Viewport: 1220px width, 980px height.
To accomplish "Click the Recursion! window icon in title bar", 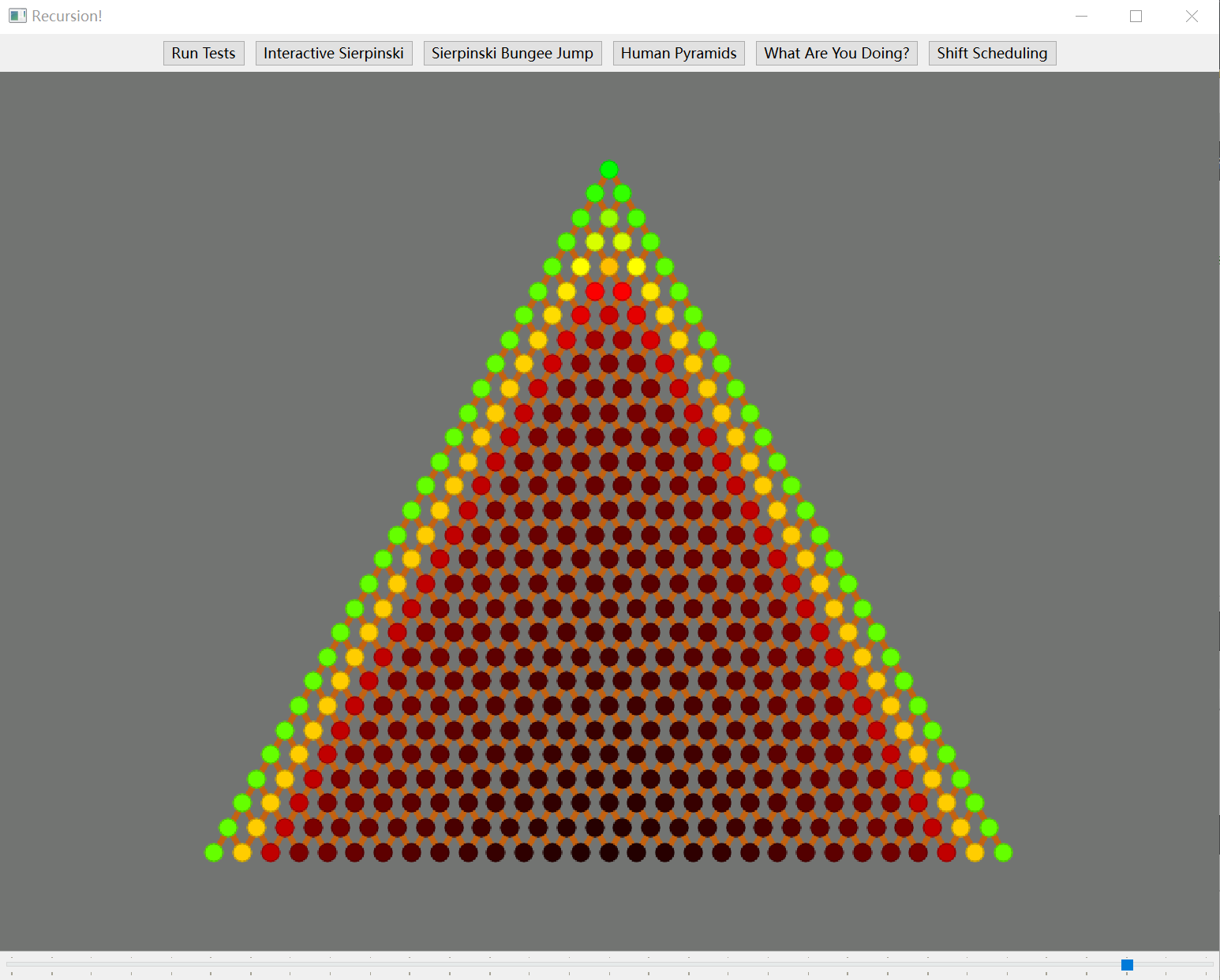I will 17,16.
